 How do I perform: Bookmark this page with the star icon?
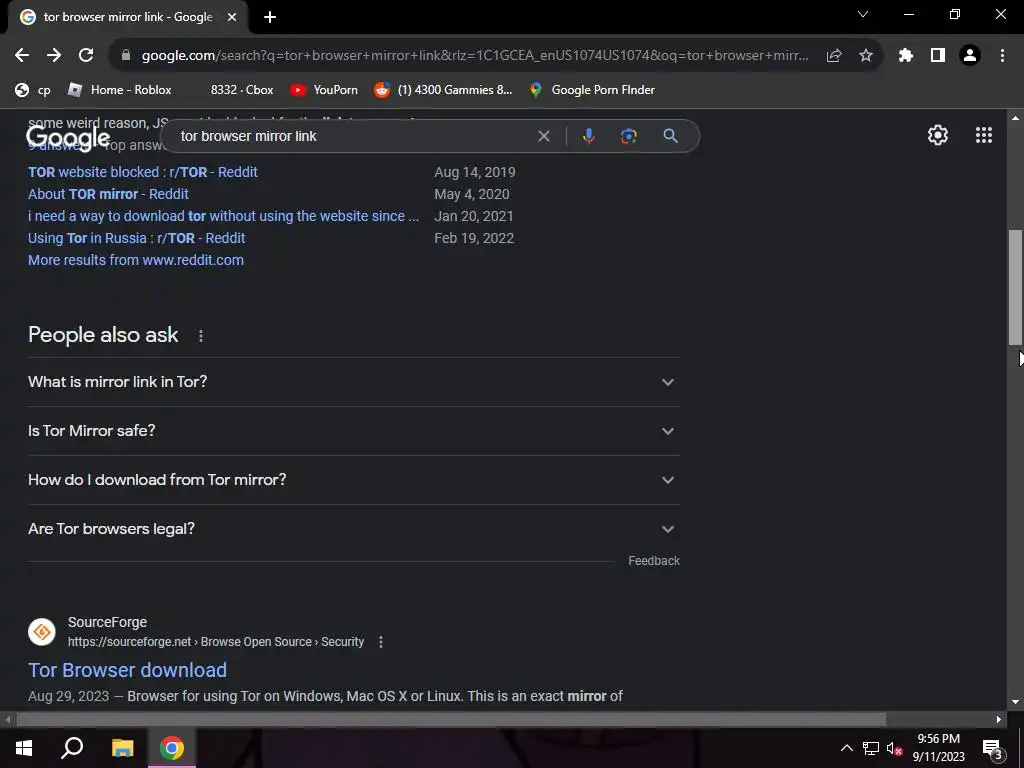(866, 56)
